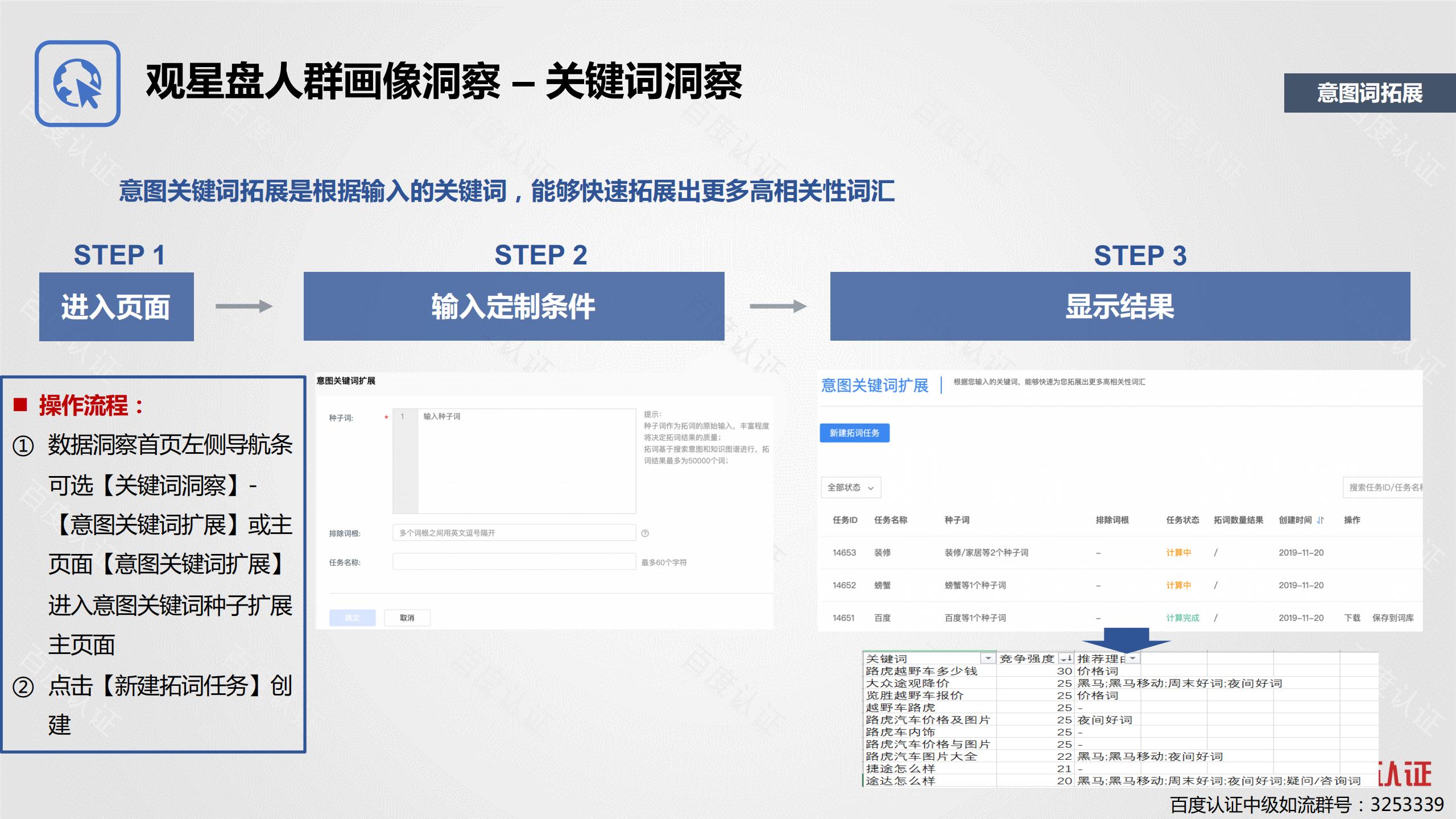Click 最多60个字符 hint text

pos(664,562)
